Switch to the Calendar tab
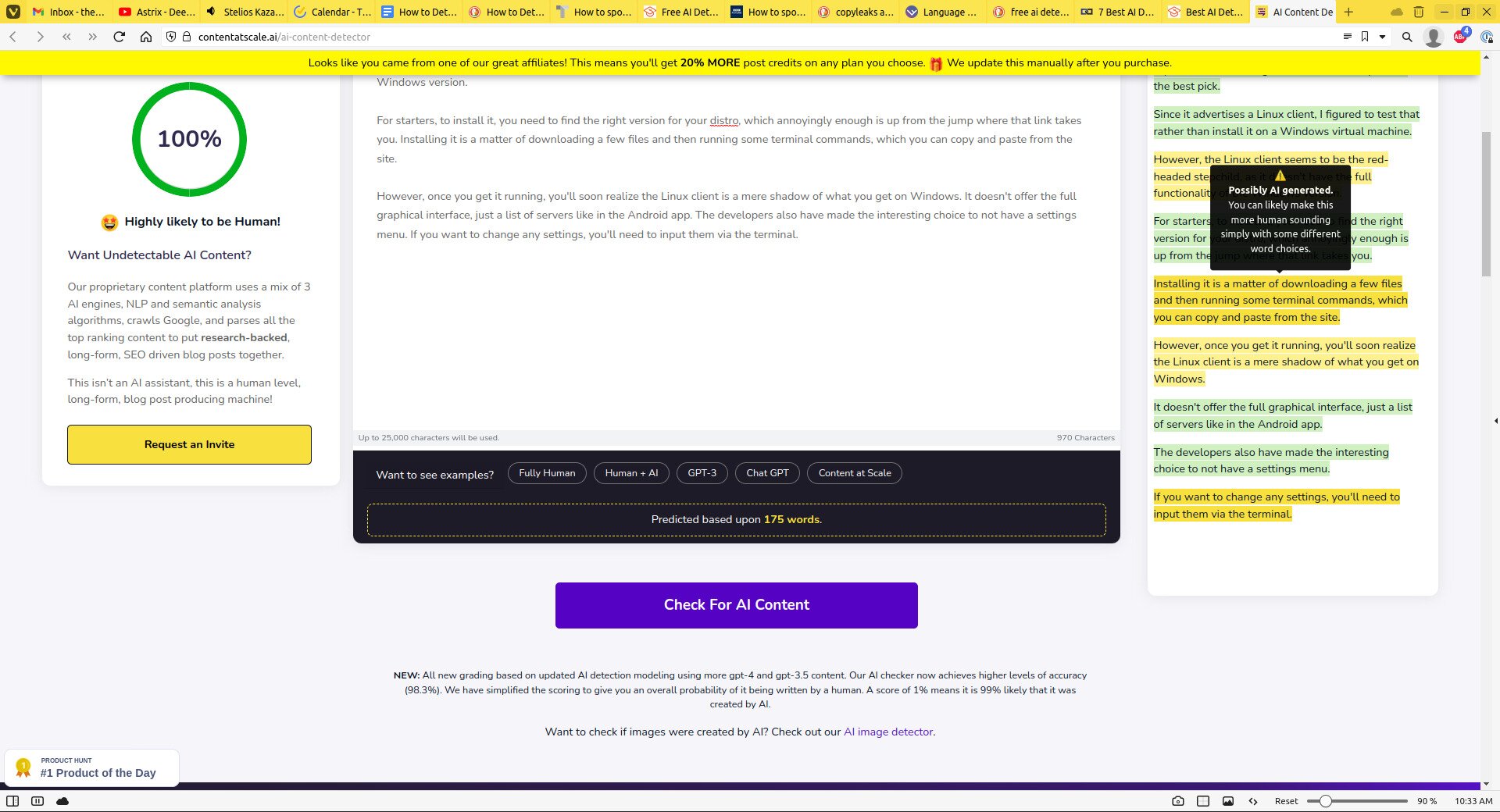The width and height of the screenshot is (1500, 812). [331, 12]
